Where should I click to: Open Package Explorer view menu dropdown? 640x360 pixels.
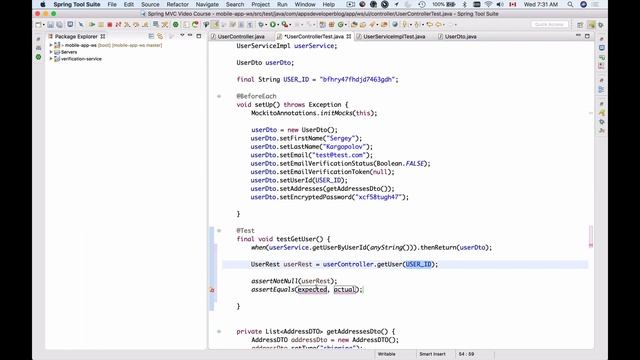[x=182, y=36]
